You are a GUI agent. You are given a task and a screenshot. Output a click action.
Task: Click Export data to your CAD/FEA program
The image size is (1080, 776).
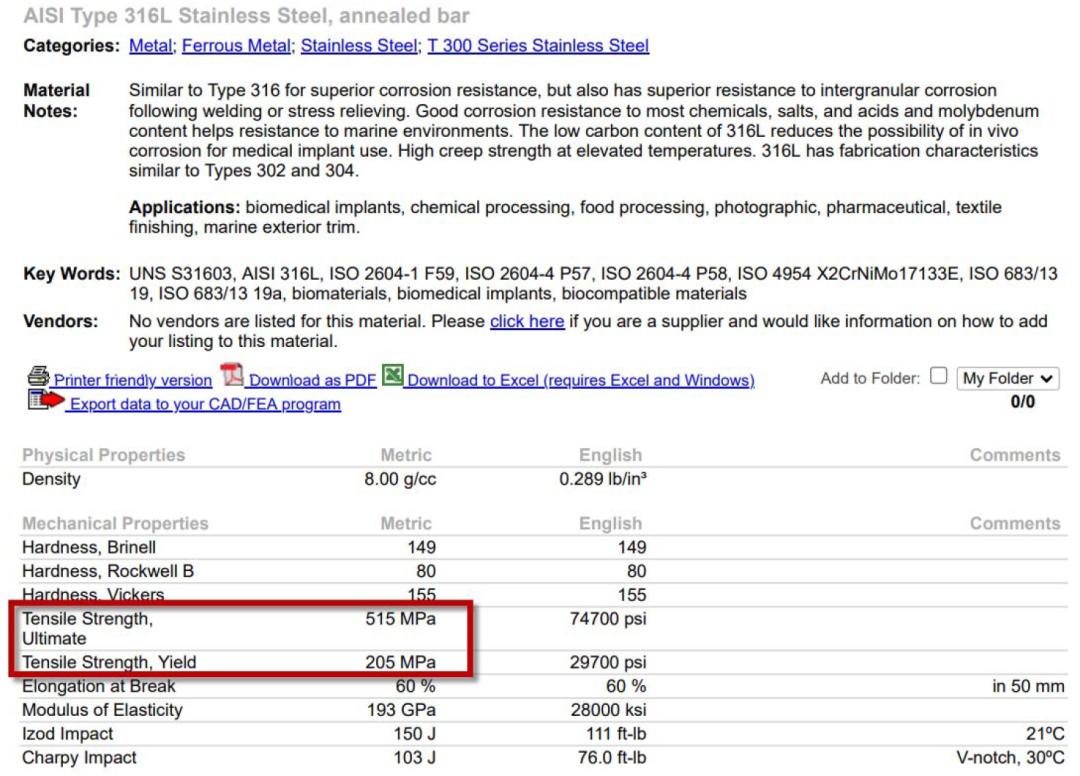click(205, 404)
